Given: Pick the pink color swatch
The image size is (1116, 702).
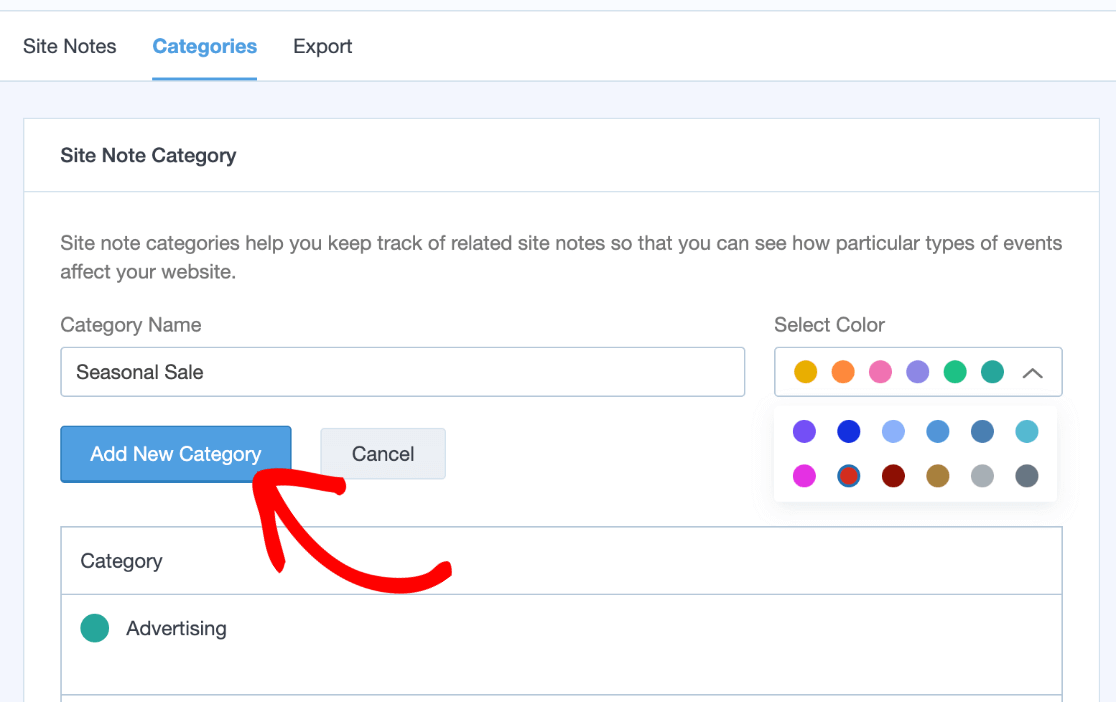Looking at the screenshot, I should tap(880, 371).
